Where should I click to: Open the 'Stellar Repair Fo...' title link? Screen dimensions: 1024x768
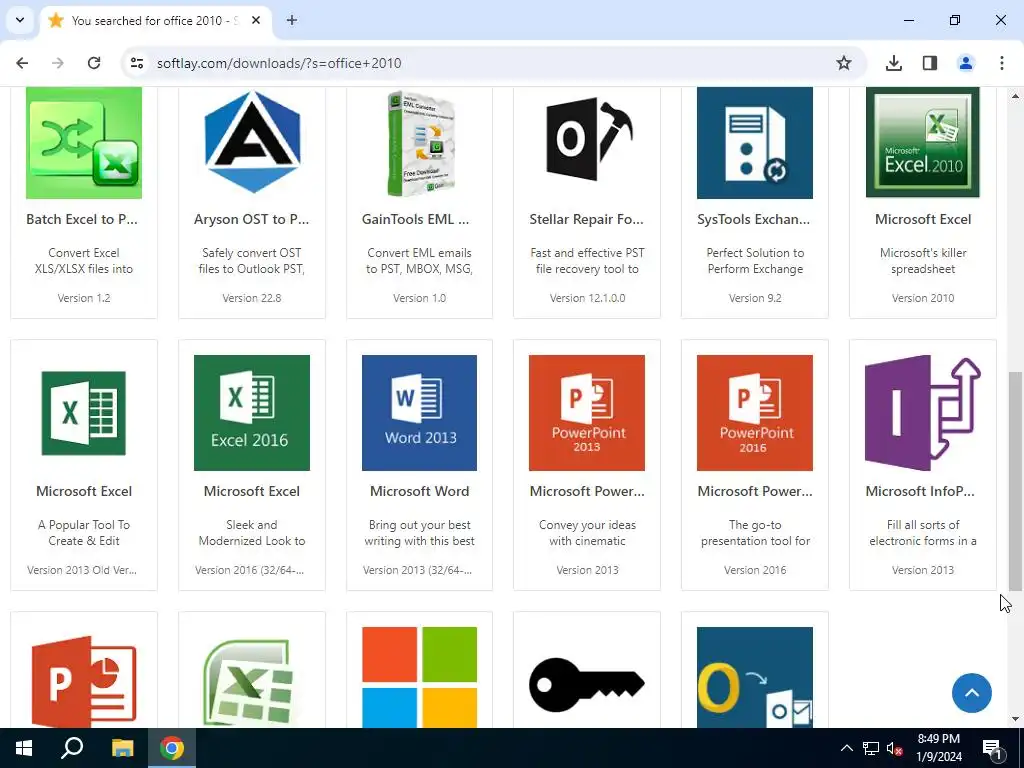click(x=586, y=219)
